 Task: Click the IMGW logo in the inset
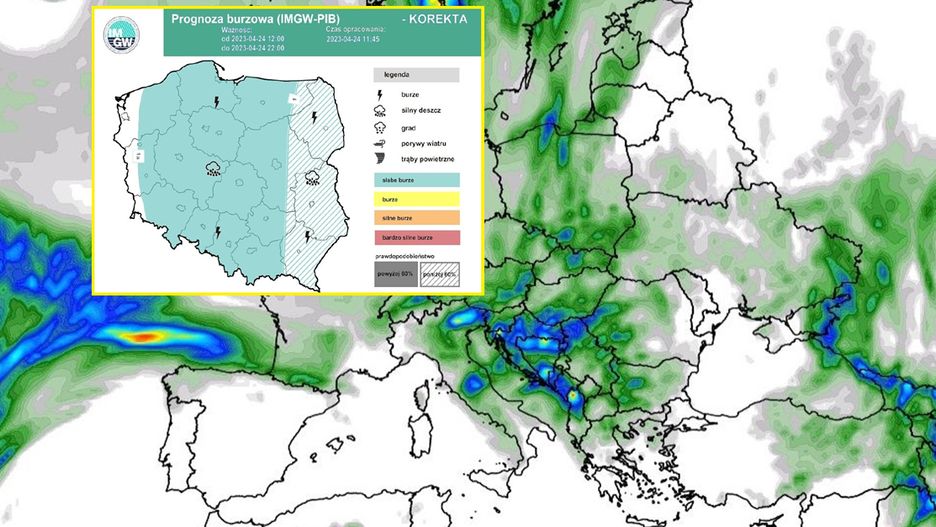point(121,35)
